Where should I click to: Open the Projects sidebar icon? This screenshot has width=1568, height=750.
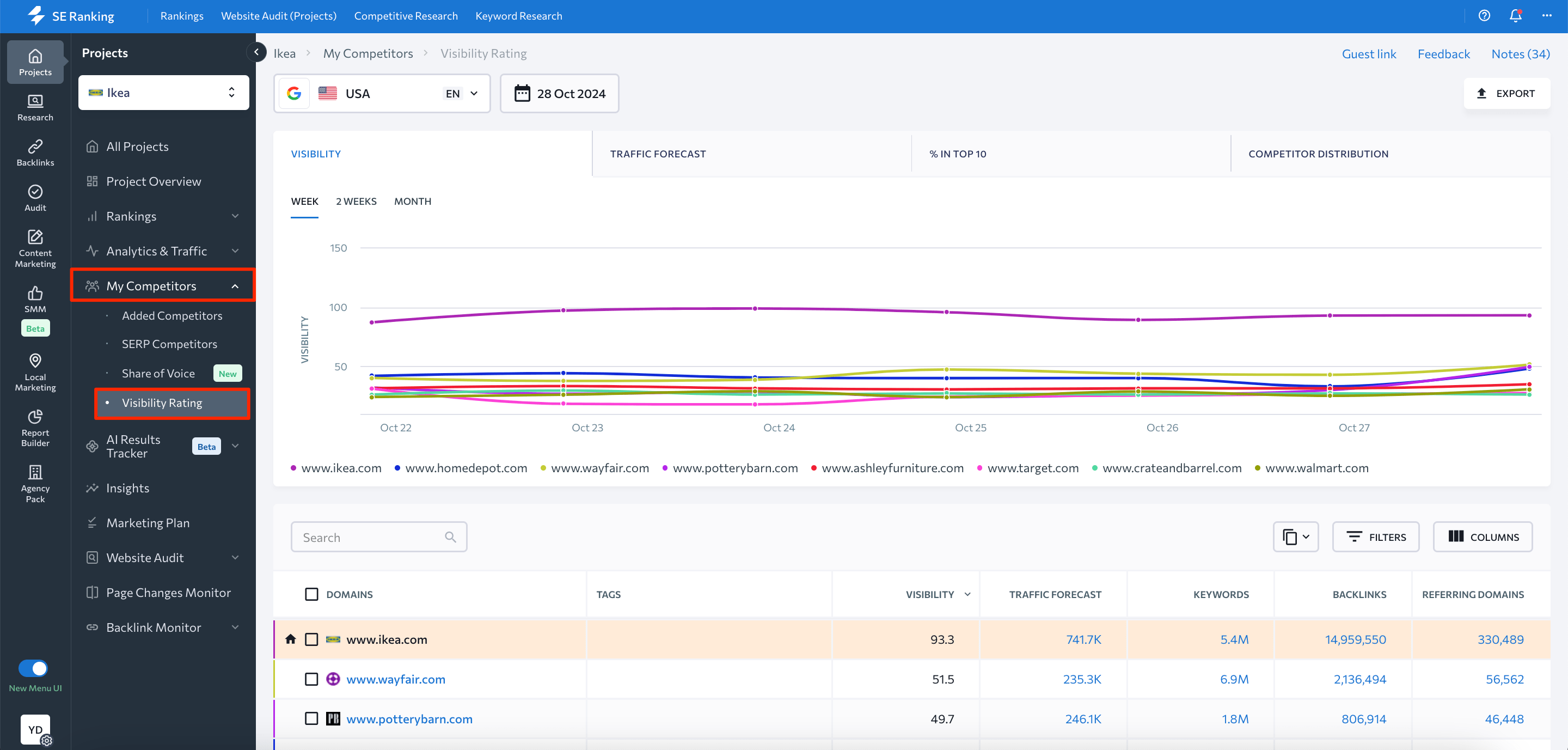35,62
